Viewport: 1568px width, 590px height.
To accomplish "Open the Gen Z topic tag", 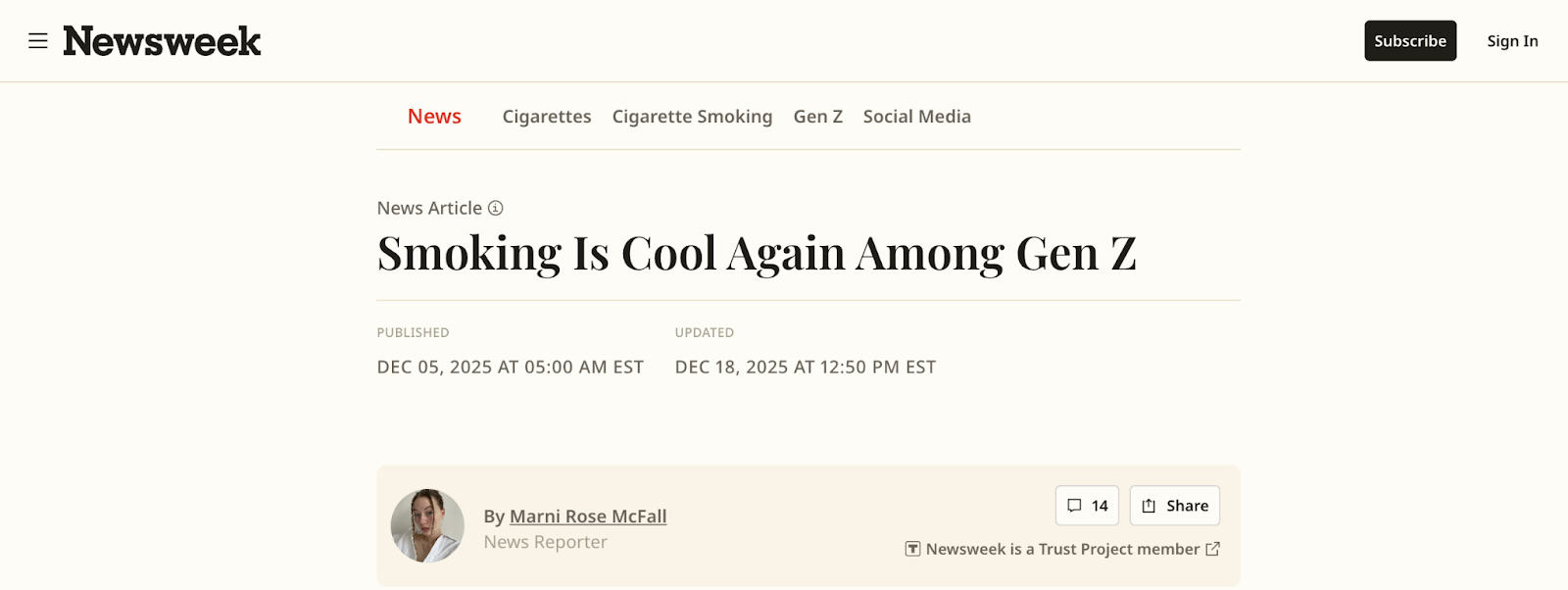I will tap(817, 117).
